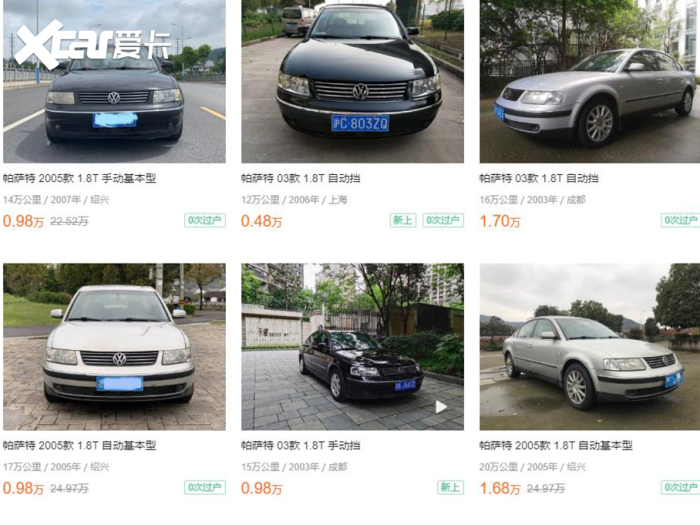This screenshot has width=700, height=525.
Task: Click the 1.70万 price of the silver Passat
Action: point(500,221)
